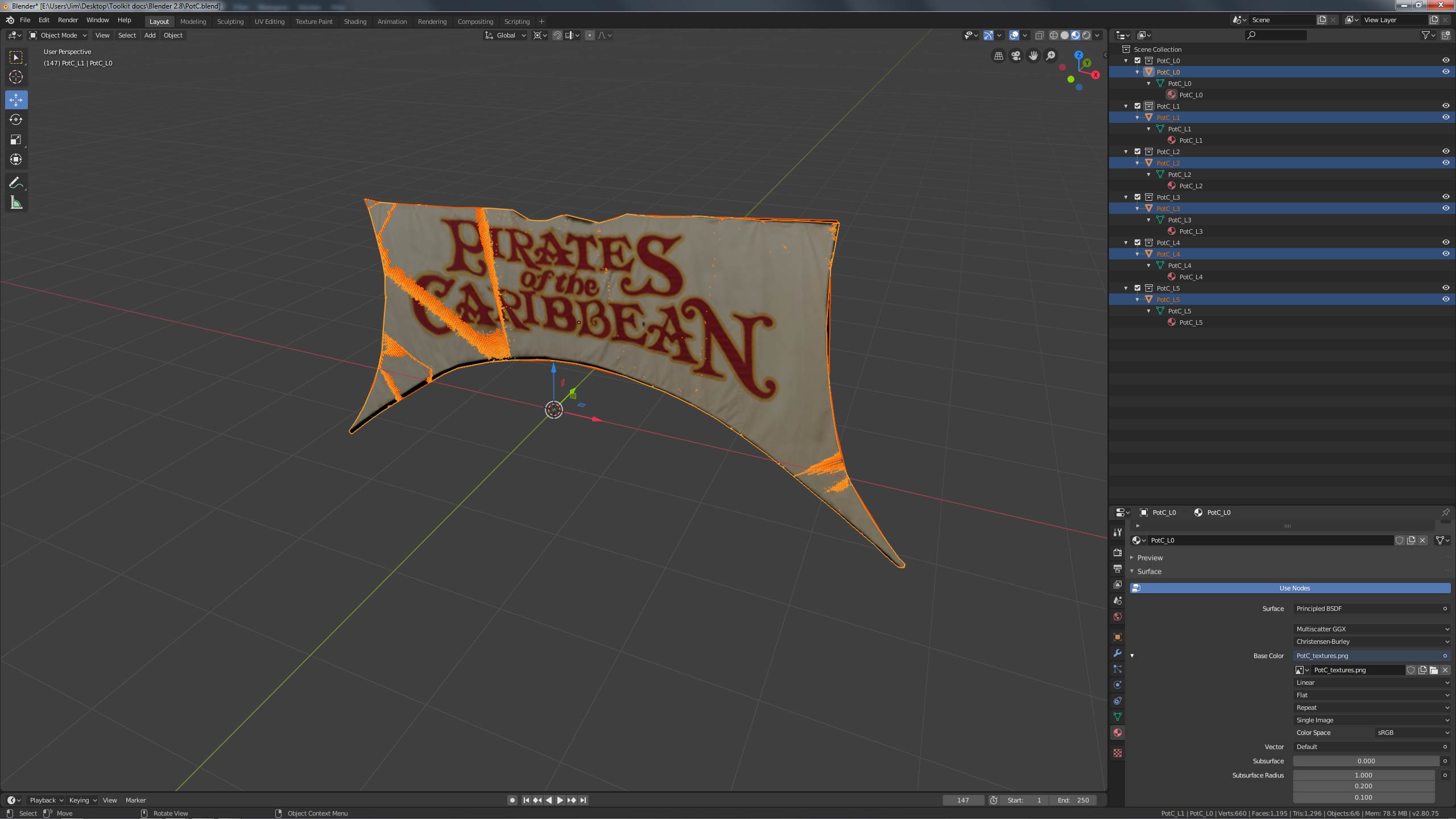Open the Output properties tab

pos(1118,569)
